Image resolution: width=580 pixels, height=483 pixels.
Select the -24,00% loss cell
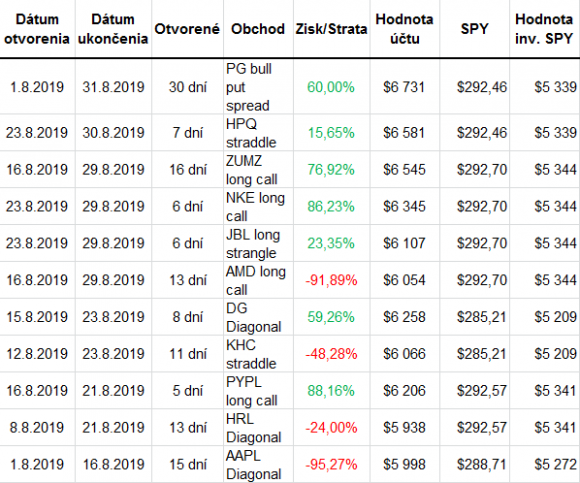tap(331, 428)
